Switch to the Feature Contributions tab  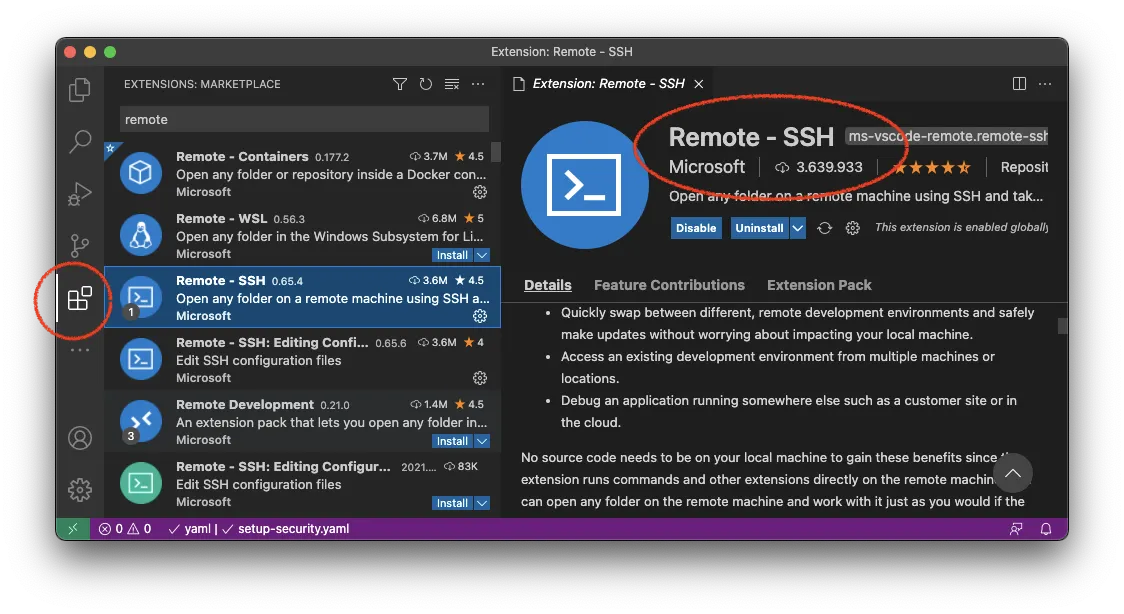[669, 285]
